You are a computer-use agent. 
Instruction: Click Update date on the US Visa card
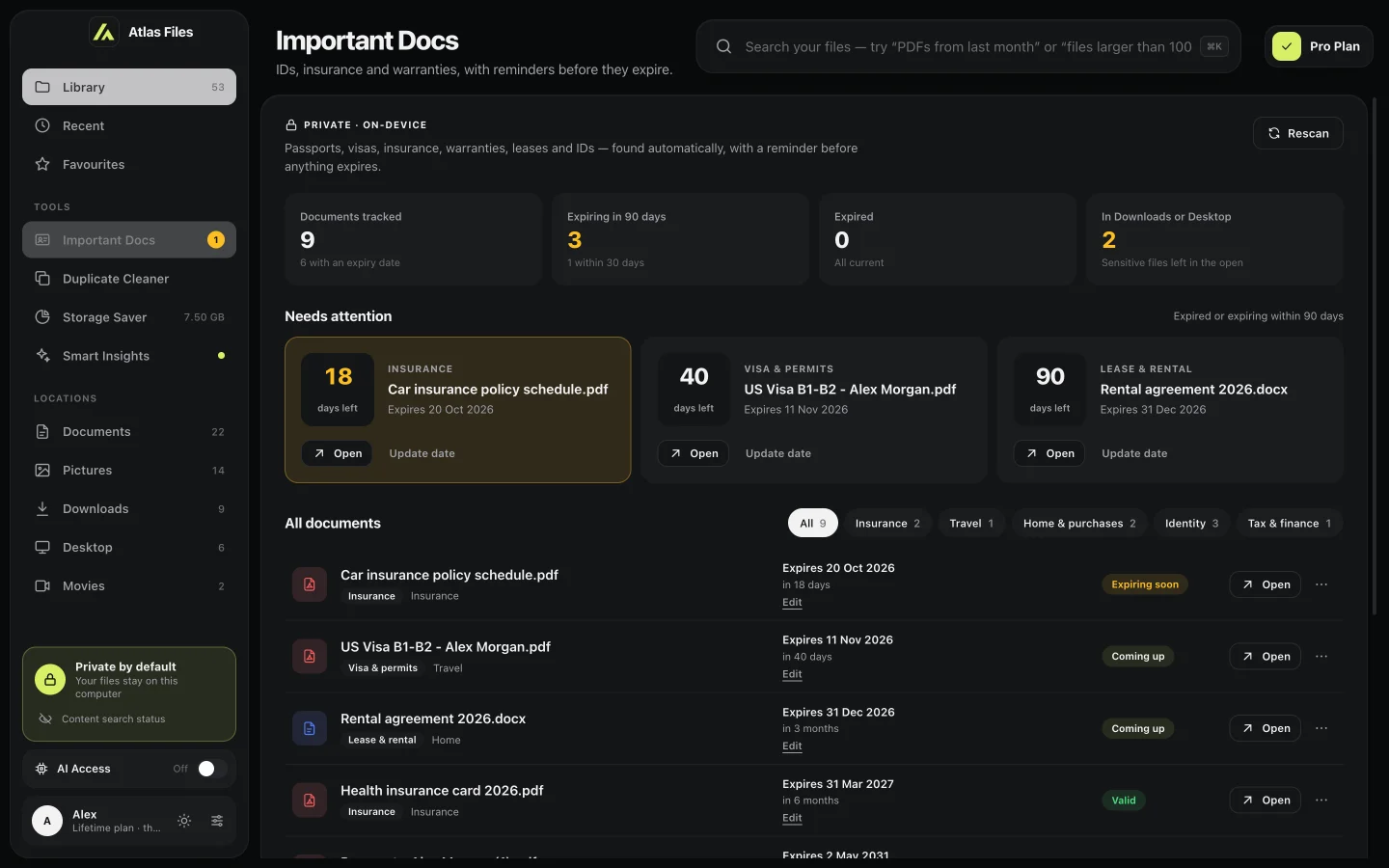[x=778, y=453]
